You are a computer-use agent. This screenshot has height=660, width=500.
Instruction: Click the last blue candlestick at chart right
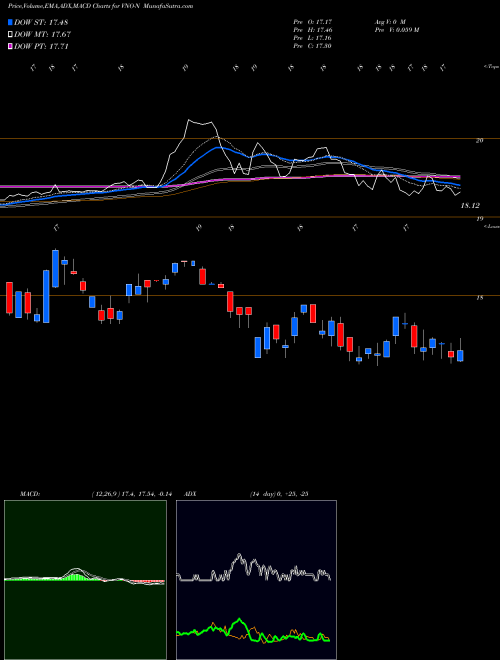click(460, 356)
